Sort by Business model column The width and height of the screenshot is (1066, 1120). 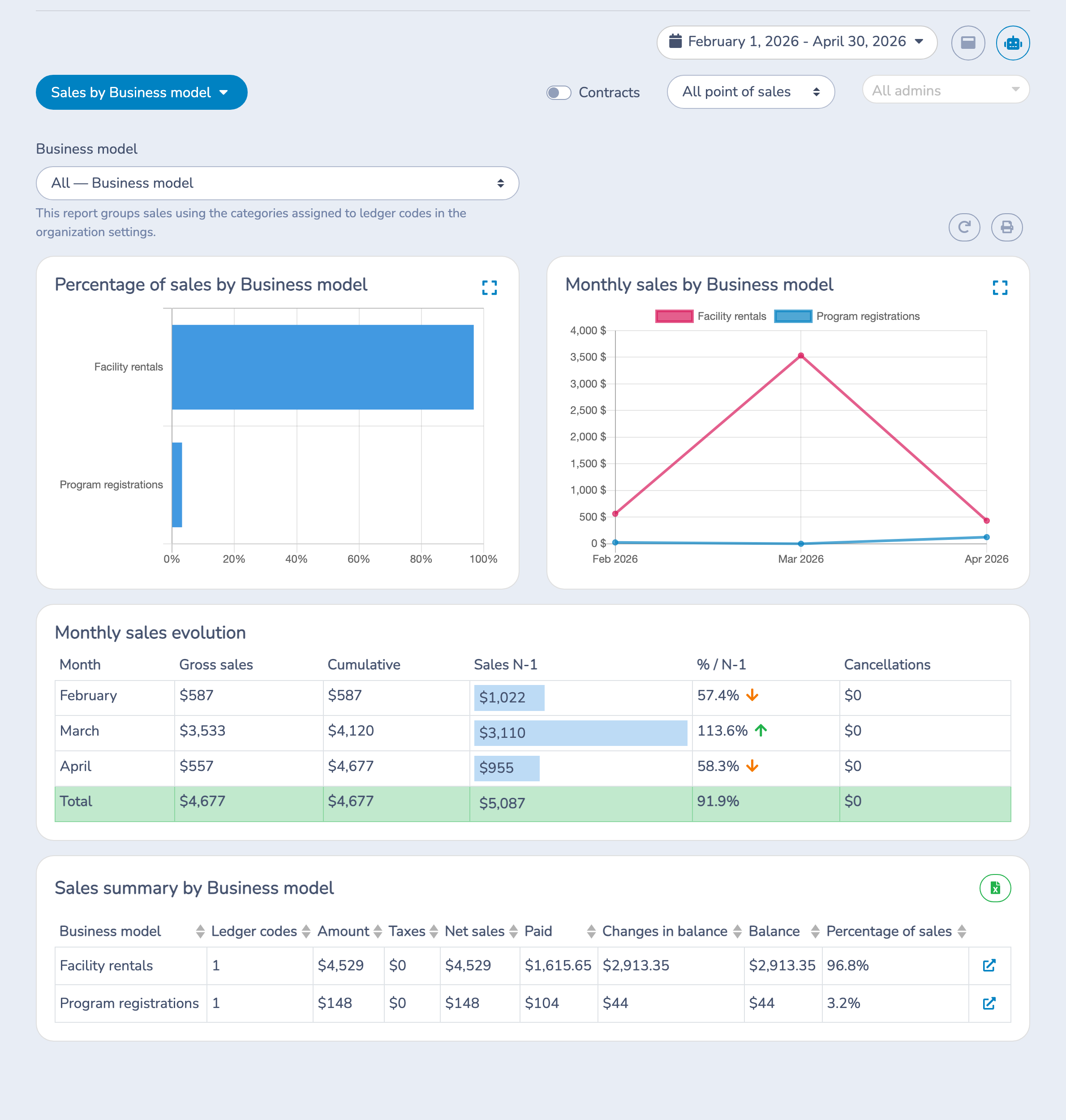pos(200,931)
